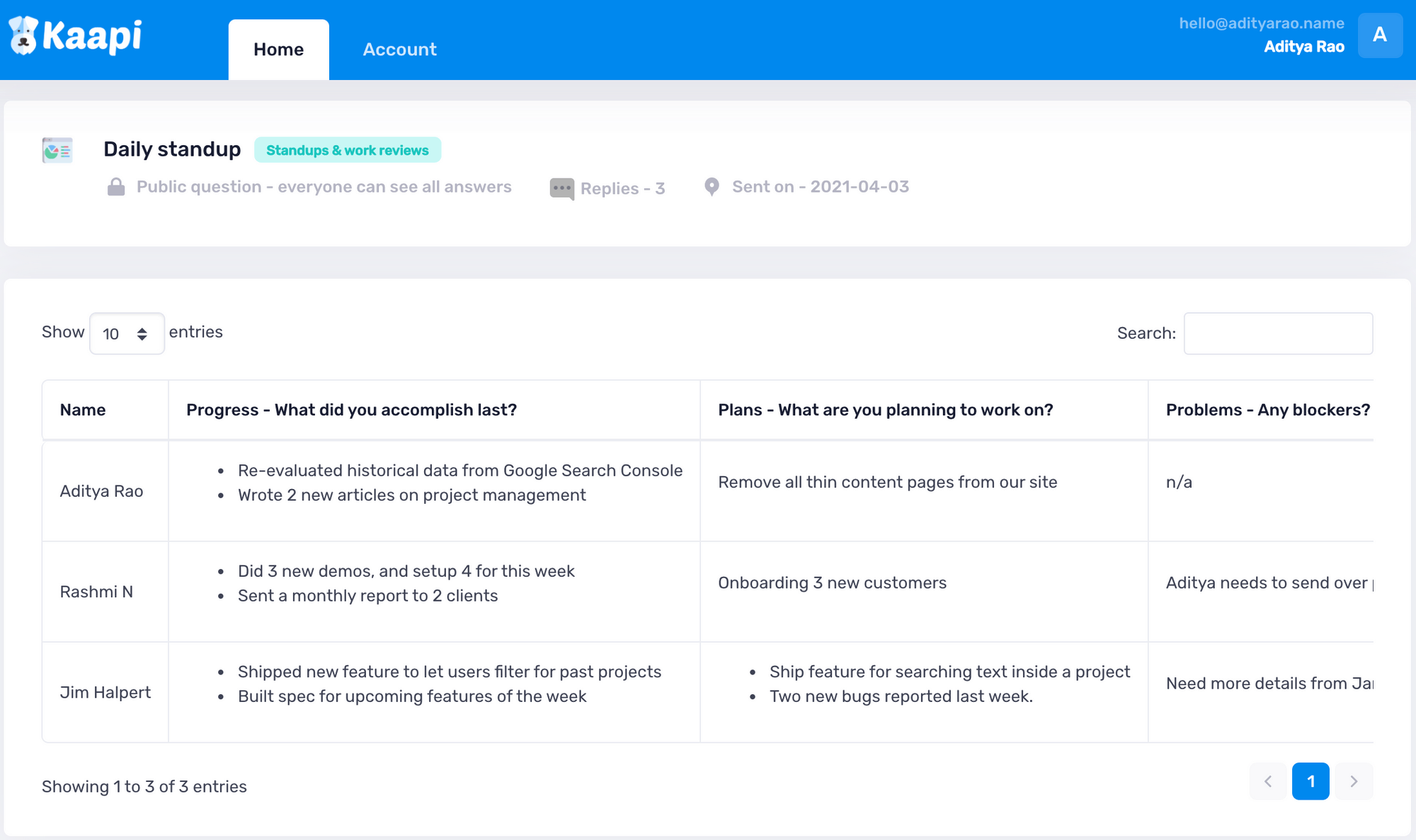Click the Aditya Rao username in header
The height and width of the screenshot is (840, 1416).
(x=1303, y=47)
